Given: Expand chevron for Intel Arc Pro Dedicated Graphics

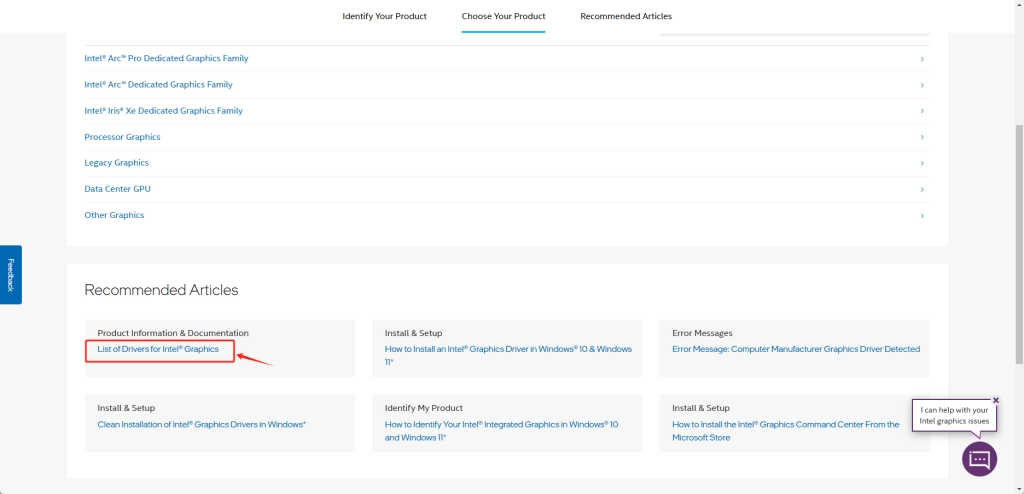Looking at the screenshot, I should tap(922, 59).
